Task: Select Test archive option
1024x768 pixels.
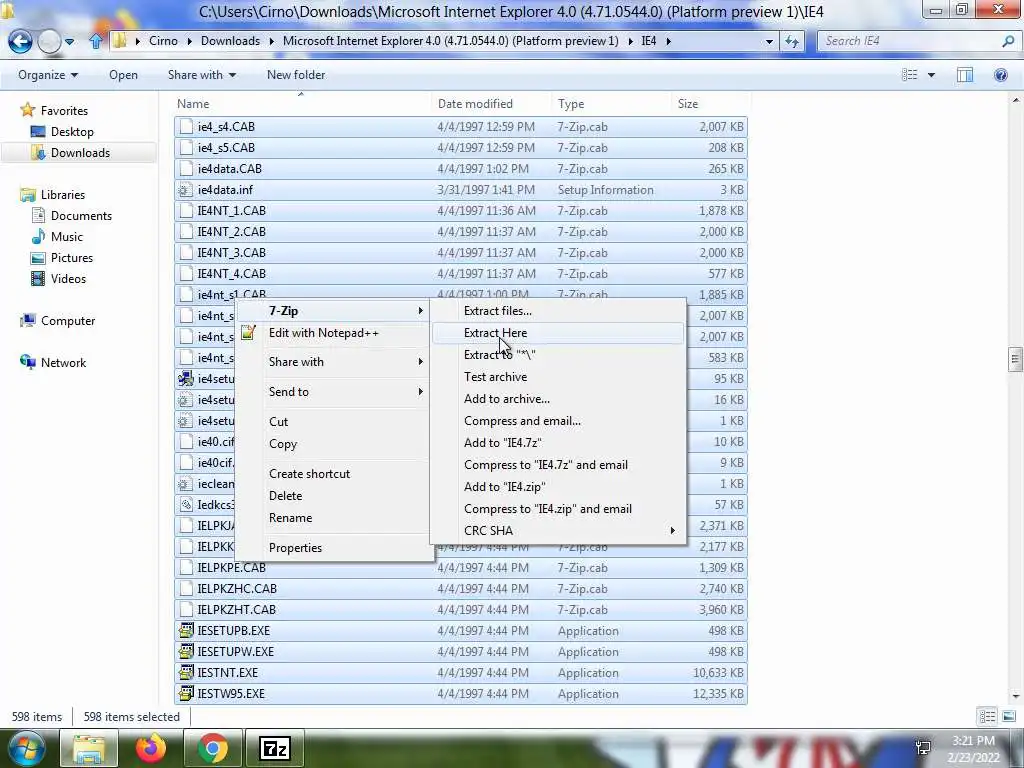Action: point(558,377)
